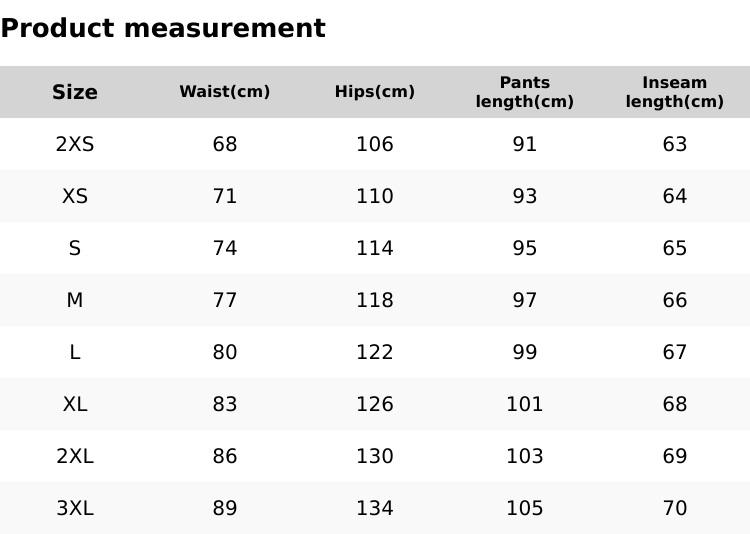Select the XS size row label

pos(75,196)
